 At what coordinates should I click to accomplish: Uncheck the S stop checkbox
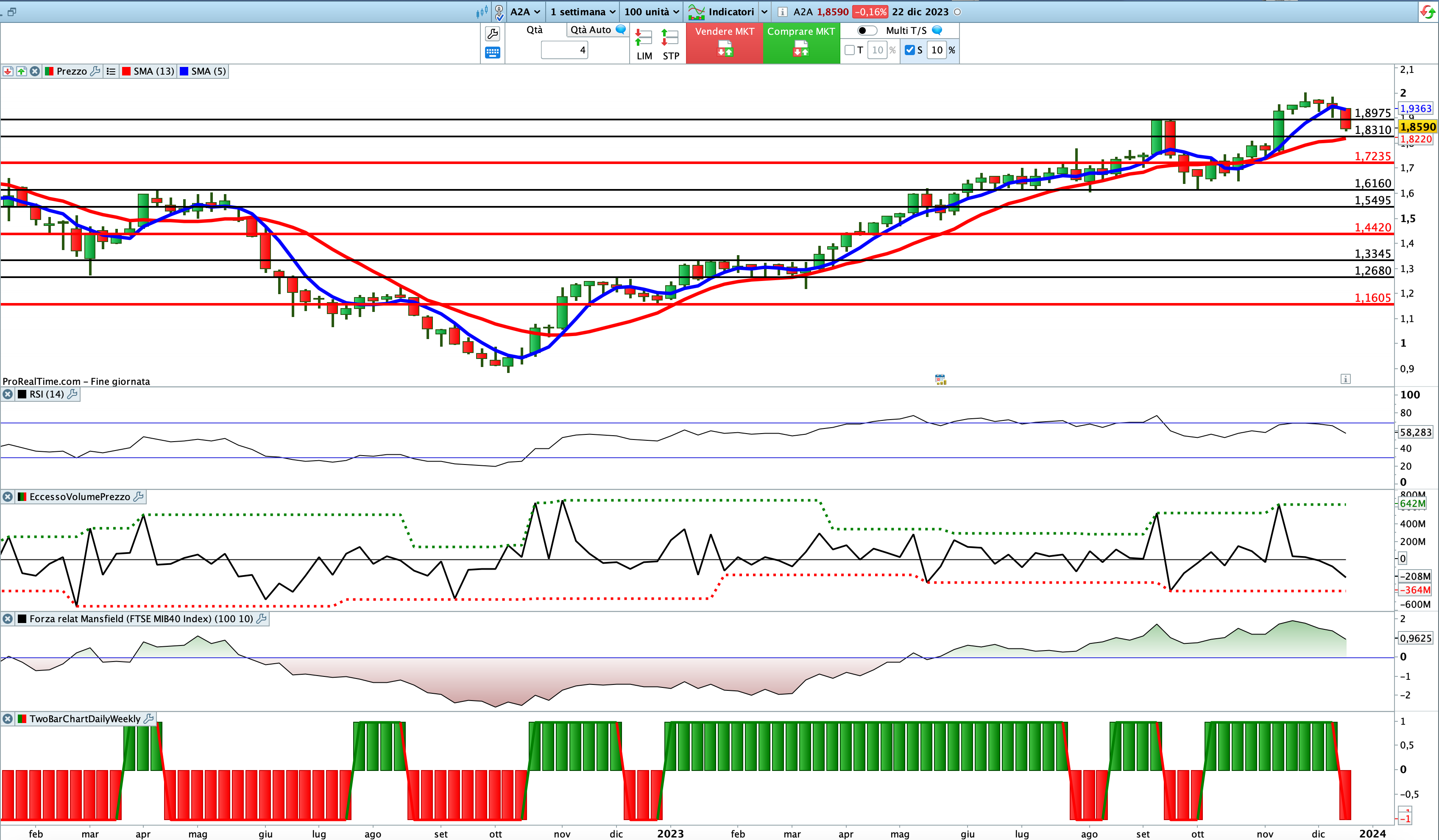click(909, 50)
